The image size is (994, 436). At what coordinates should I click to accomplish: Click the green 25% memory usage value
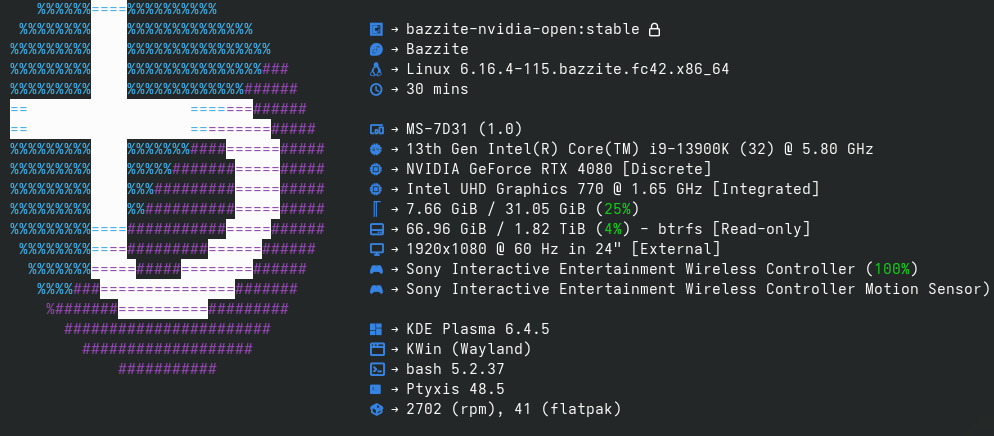(x=615, y=209)
